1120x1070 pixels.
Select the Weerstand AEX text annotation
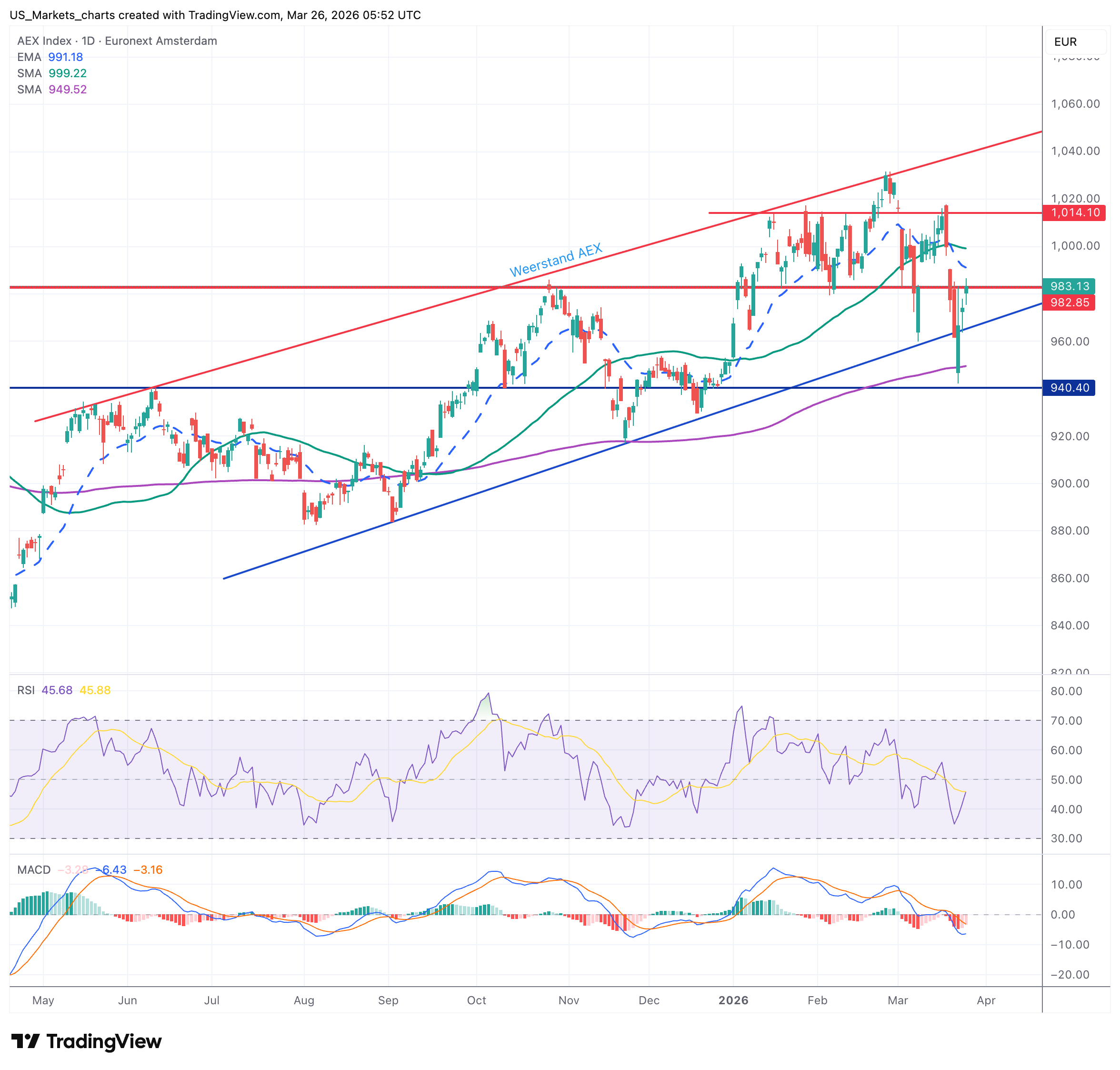click(x=556, y=261)
